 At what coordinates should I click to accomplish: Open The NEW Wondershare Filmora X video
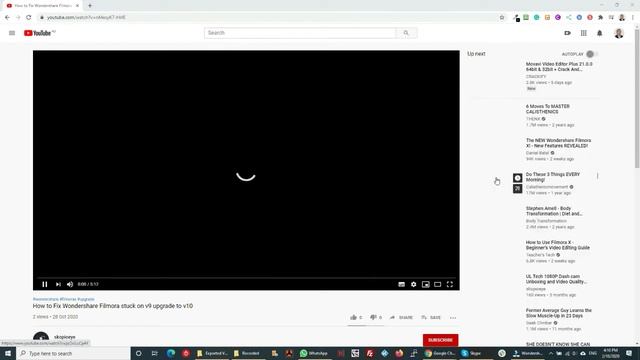558,143
